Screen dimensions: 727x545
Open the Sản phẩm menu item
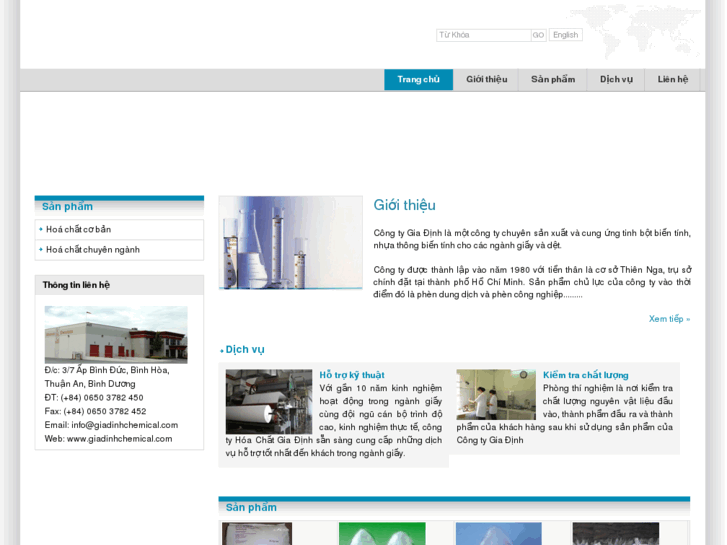click(553, 79)
